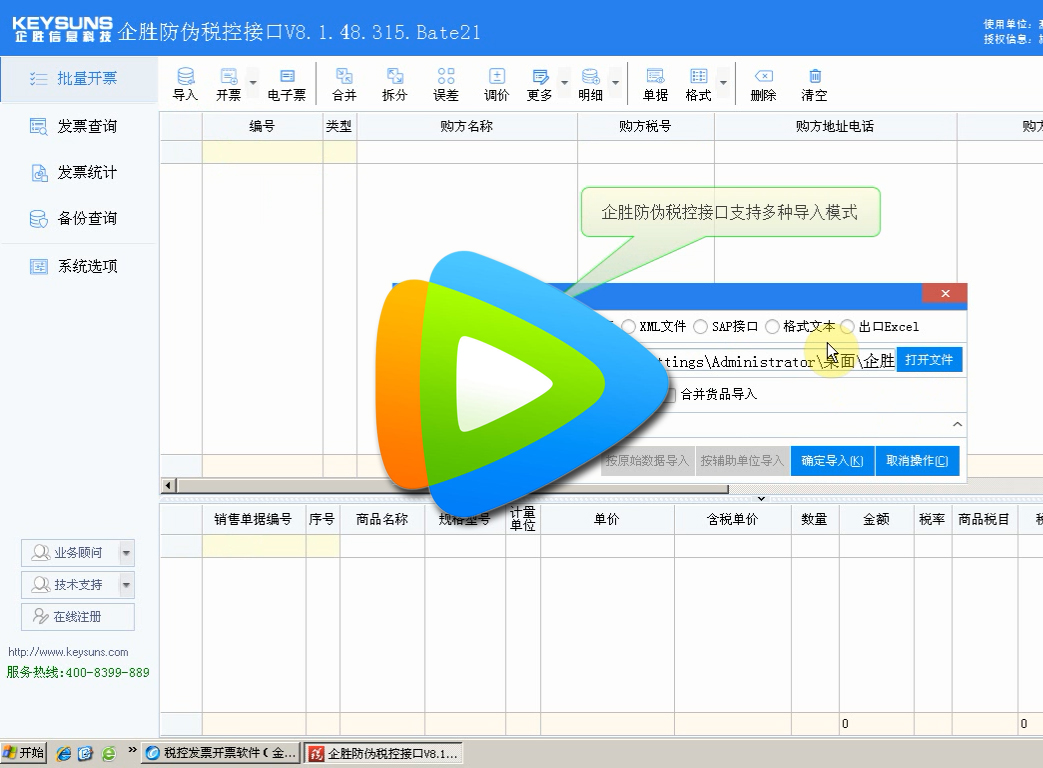Click the 导入 import toolbar icon
This screenshot has height=768, width=1043.
click(185, 84)
